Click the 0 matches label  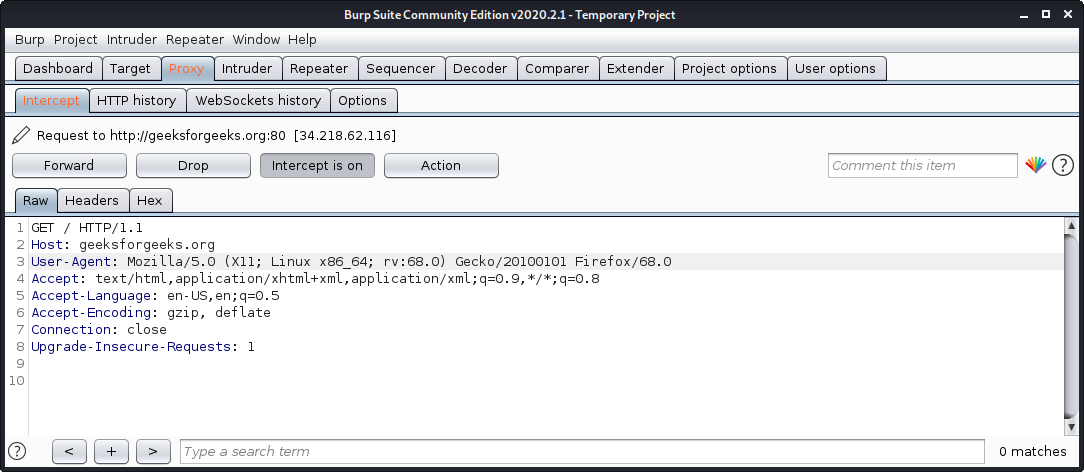point(1032,451)
